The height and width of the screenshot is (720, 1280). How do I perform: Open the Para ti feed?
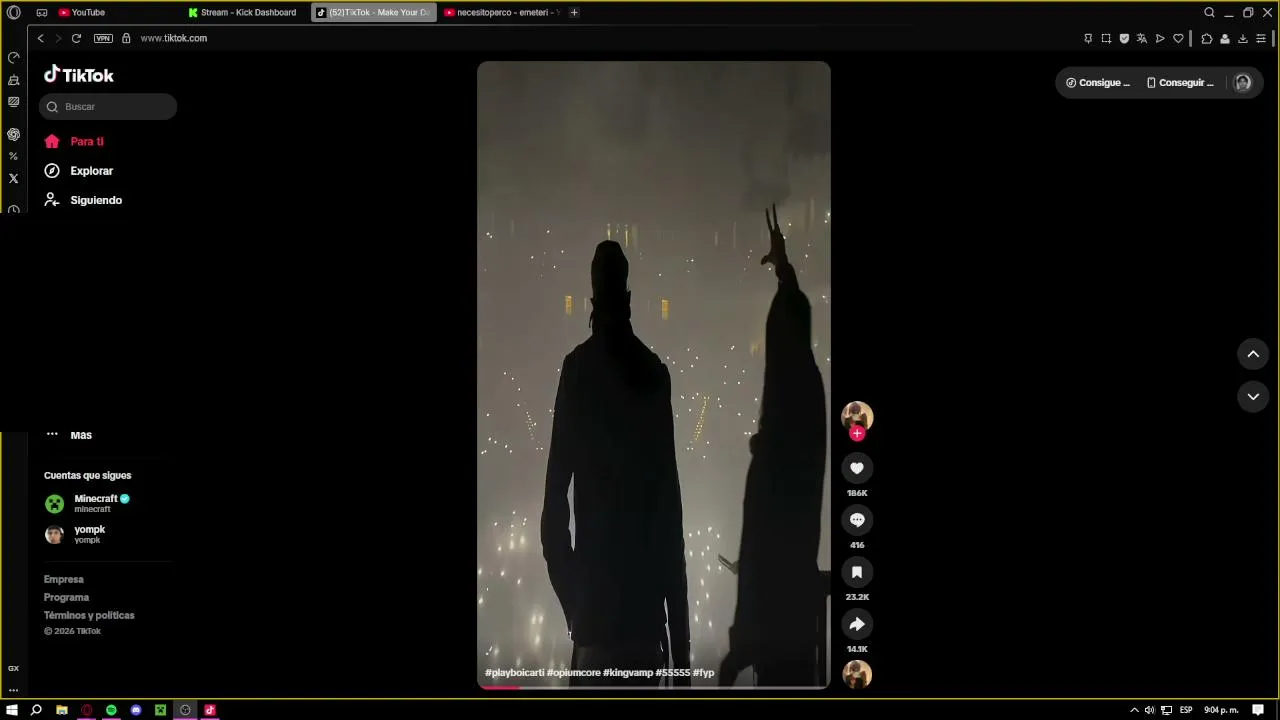pos(74,142)
